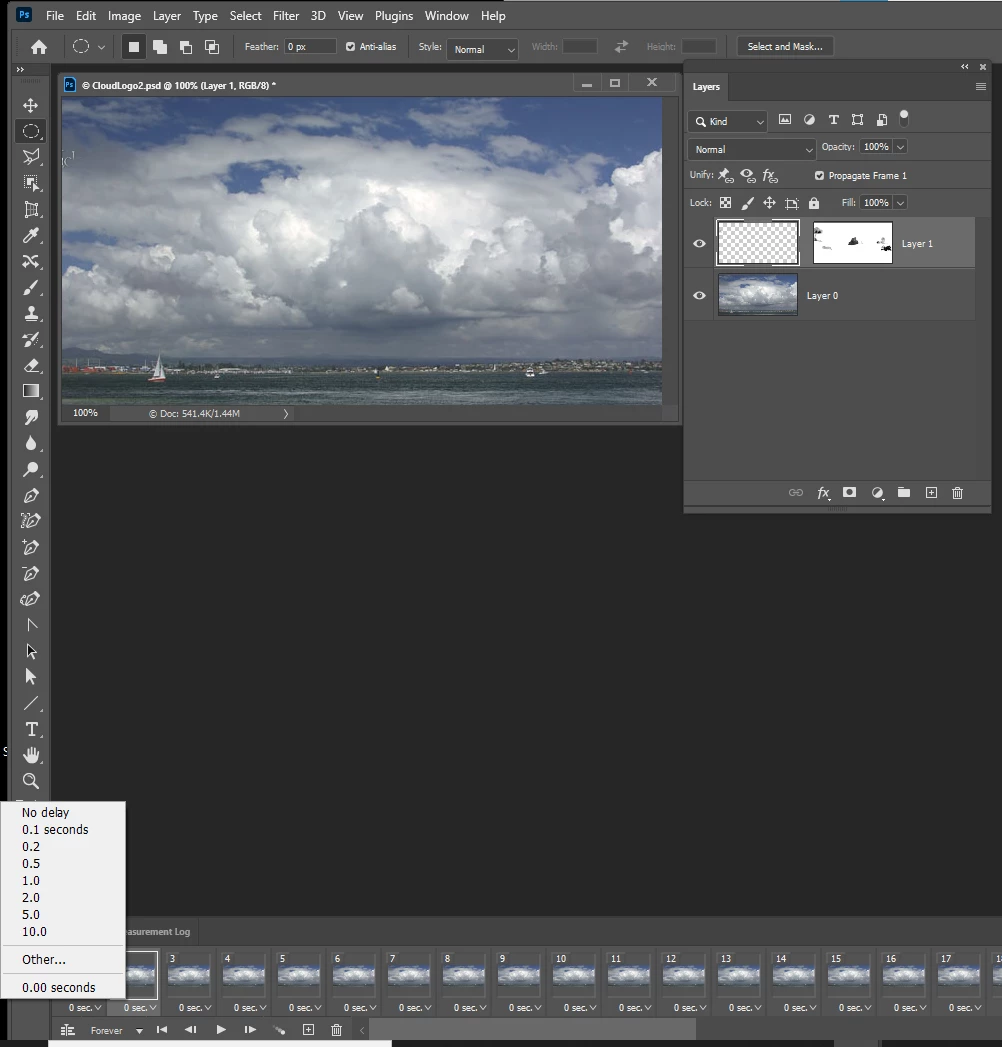The height and width of the screenshot is (1047, 1002).
Task: Go to the Photoshop Home screen
Action: tap(39, 47)
